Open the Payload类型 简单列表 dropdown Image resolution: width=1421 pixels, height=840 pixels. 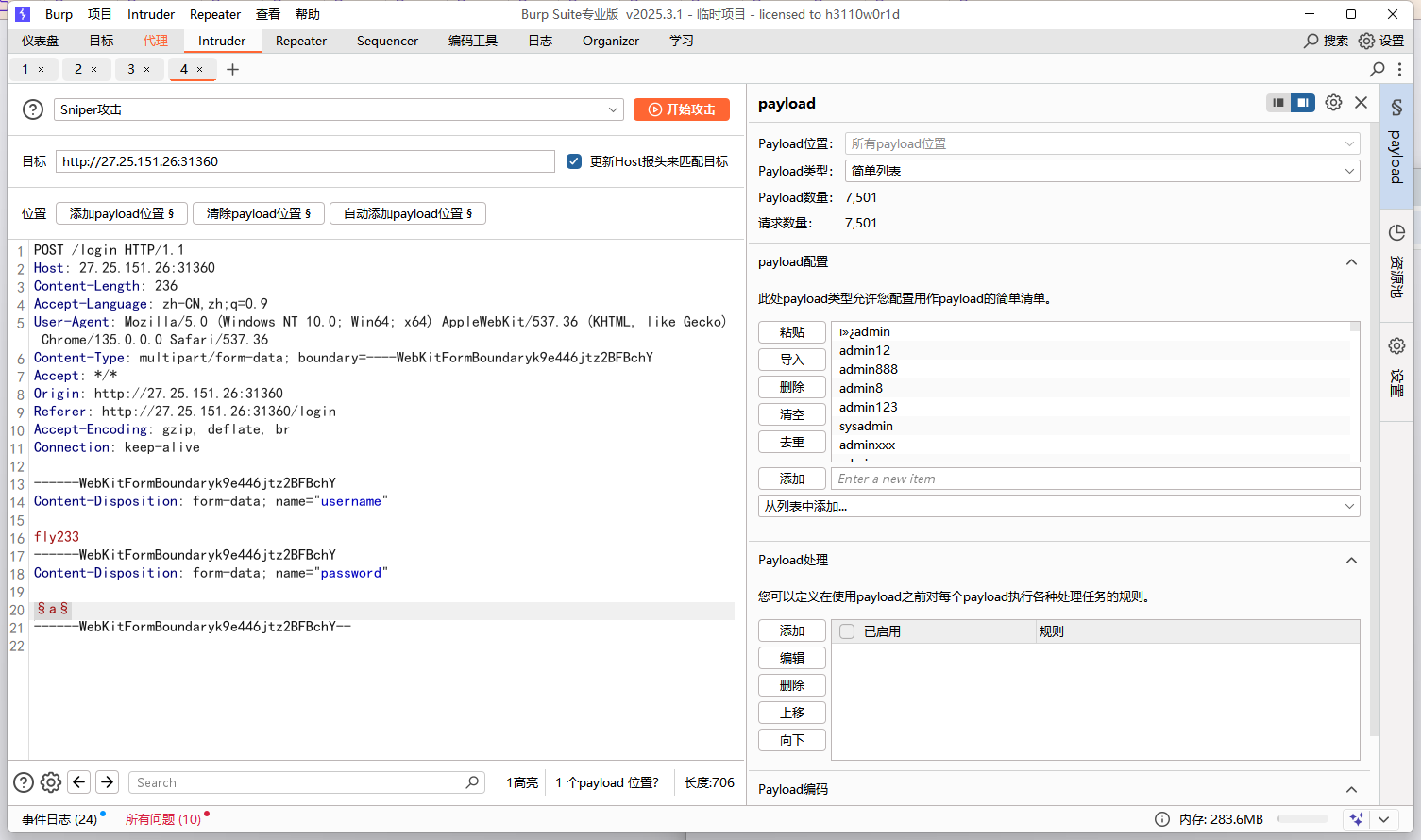pos(1102,171)
